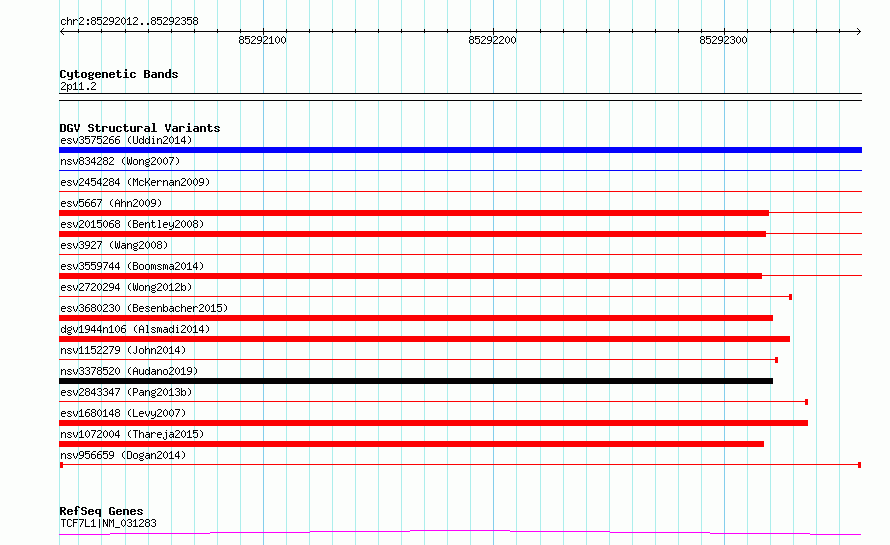Click the thin blue nsv834282 variant line
Screen dimensions: 890x545
click(x=460, y=170)
